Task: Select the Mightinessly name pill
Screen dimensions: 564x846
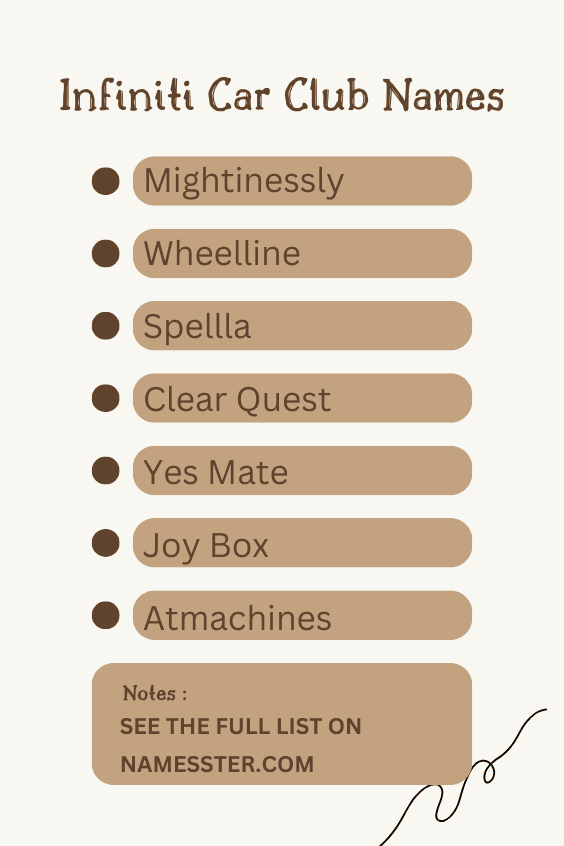Action: tap(302, 181)
